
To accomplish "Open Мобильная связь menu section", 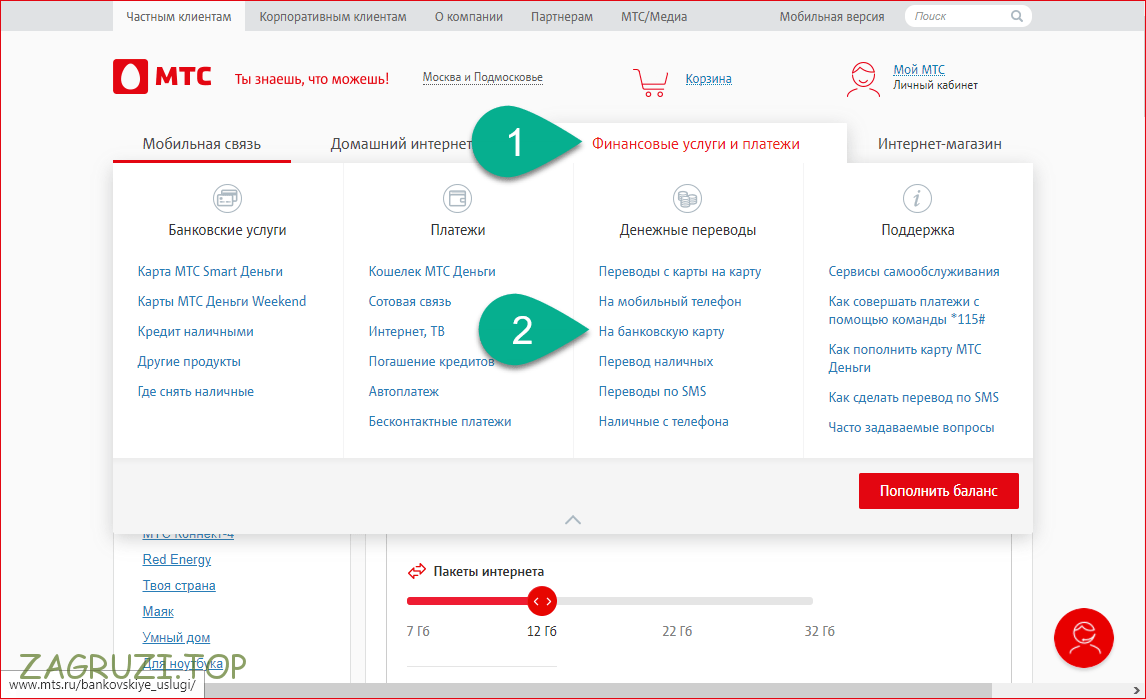I will coord(202,144).
